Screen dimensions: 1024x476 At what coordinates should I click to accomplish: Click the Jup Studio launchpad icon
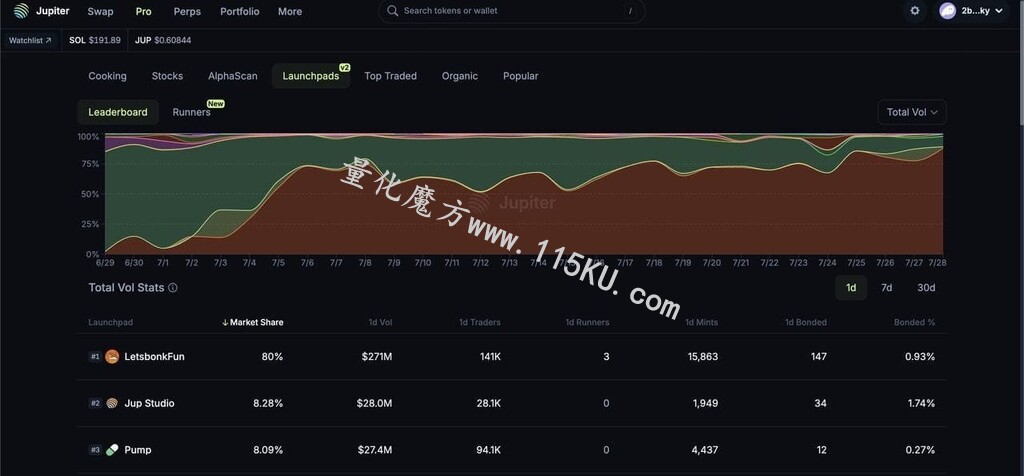112,404
